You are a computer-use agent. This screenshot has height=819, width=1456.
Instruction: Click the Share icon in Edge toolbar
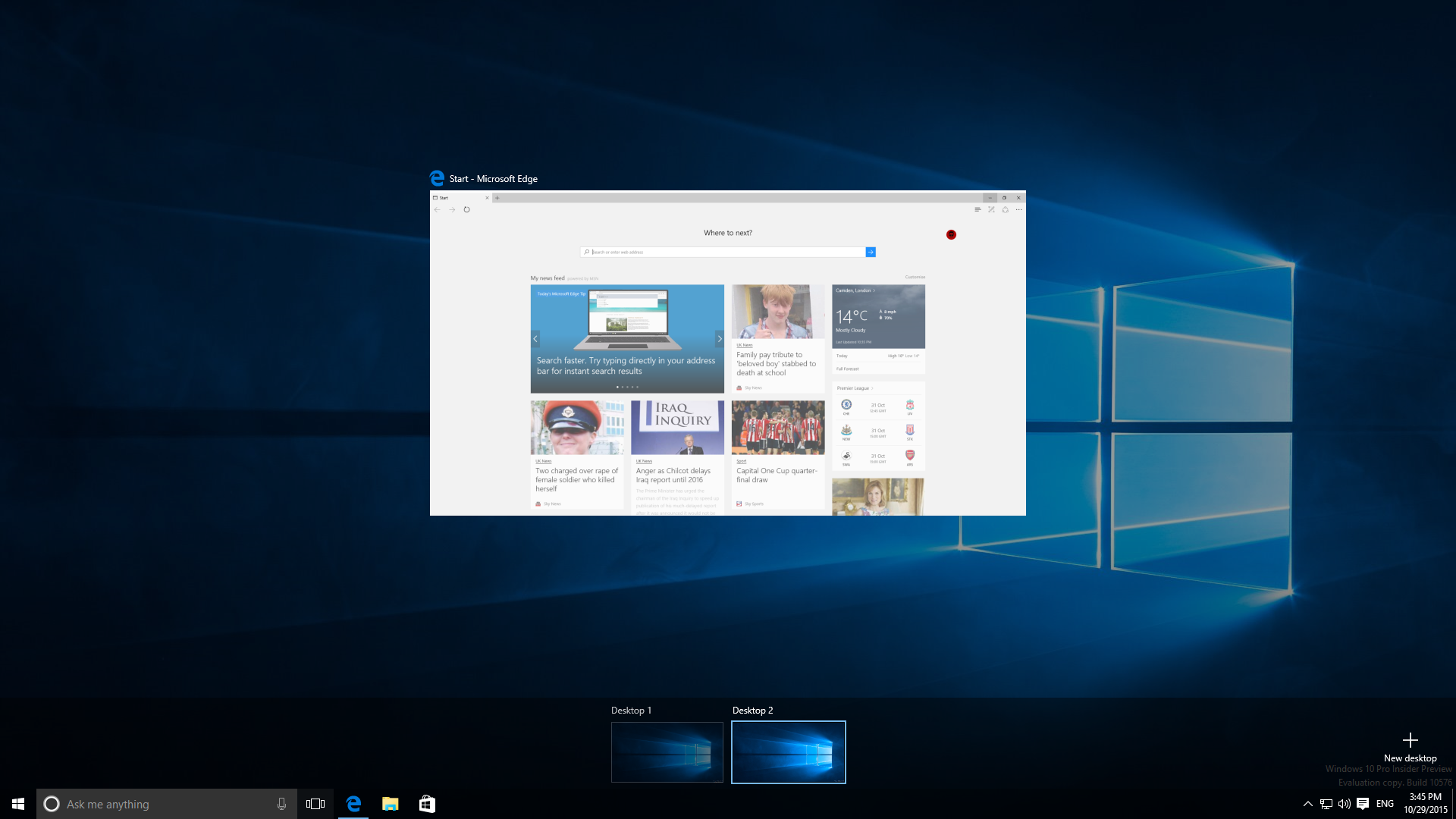click(x=1005, y=210)
